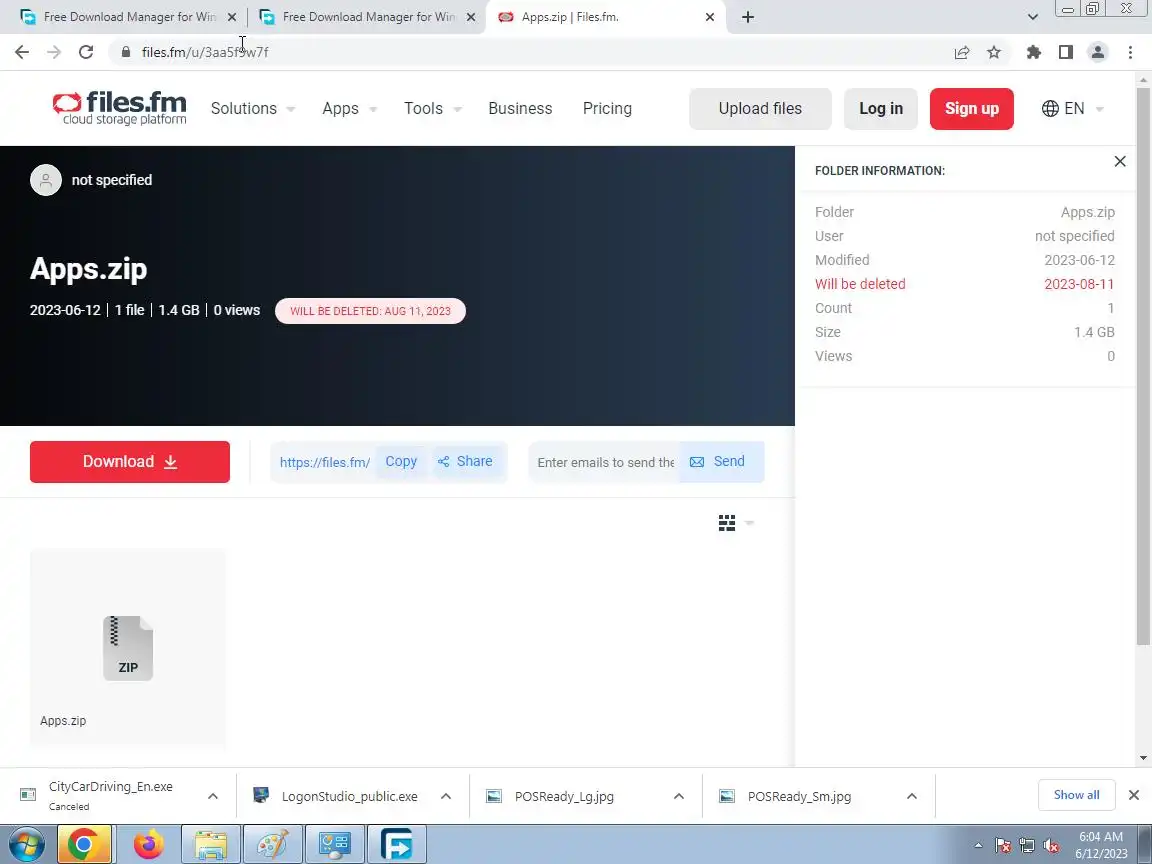Show all downloads
The width and height of the screenshot is (1152, 864).
[x=1076, y=795]
